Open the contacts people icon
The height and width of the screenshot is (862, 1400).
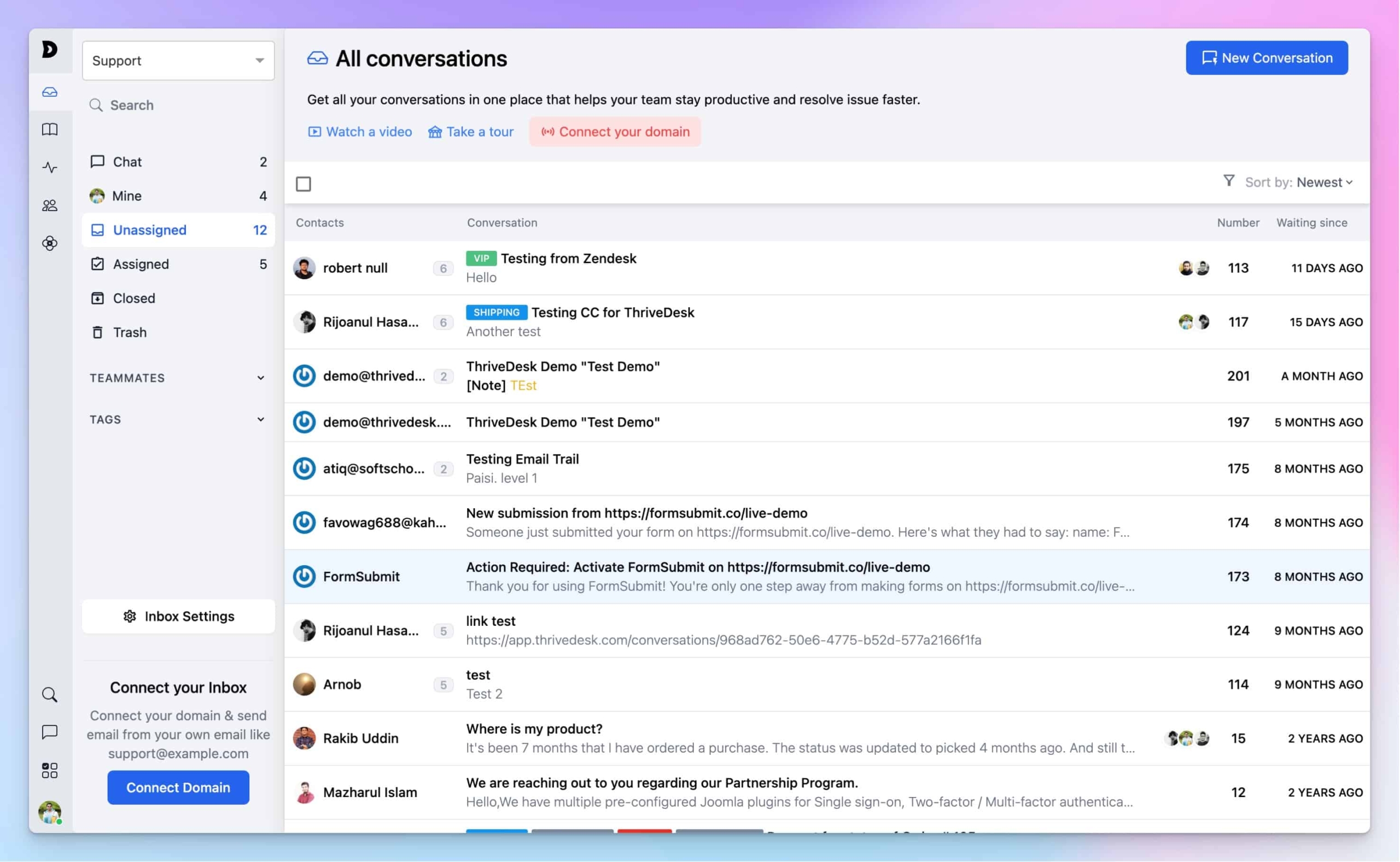50,205
